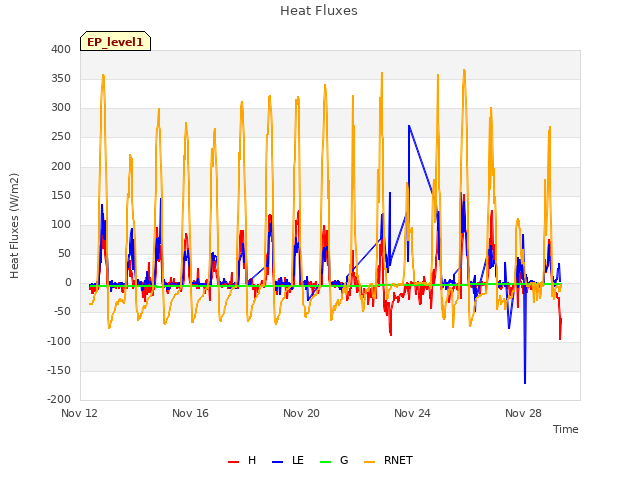Toggle the H series in legend
This screenshot has height=480, width=640.
[x=242, y=460]
